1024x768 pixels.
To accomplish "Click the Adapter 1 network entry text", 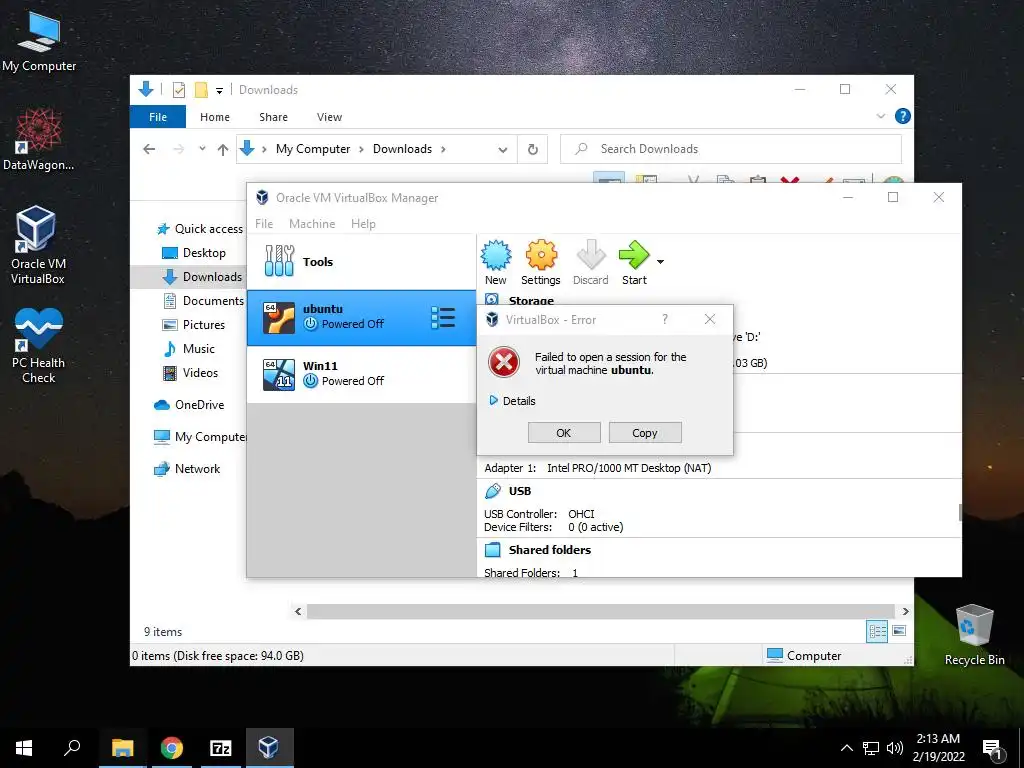I will click(x=598, y=468).
